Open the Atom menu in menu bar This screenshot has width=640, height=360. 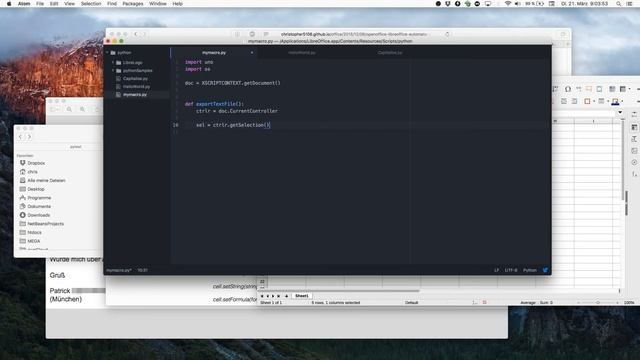pyautogui.click(x=24, y=4)
